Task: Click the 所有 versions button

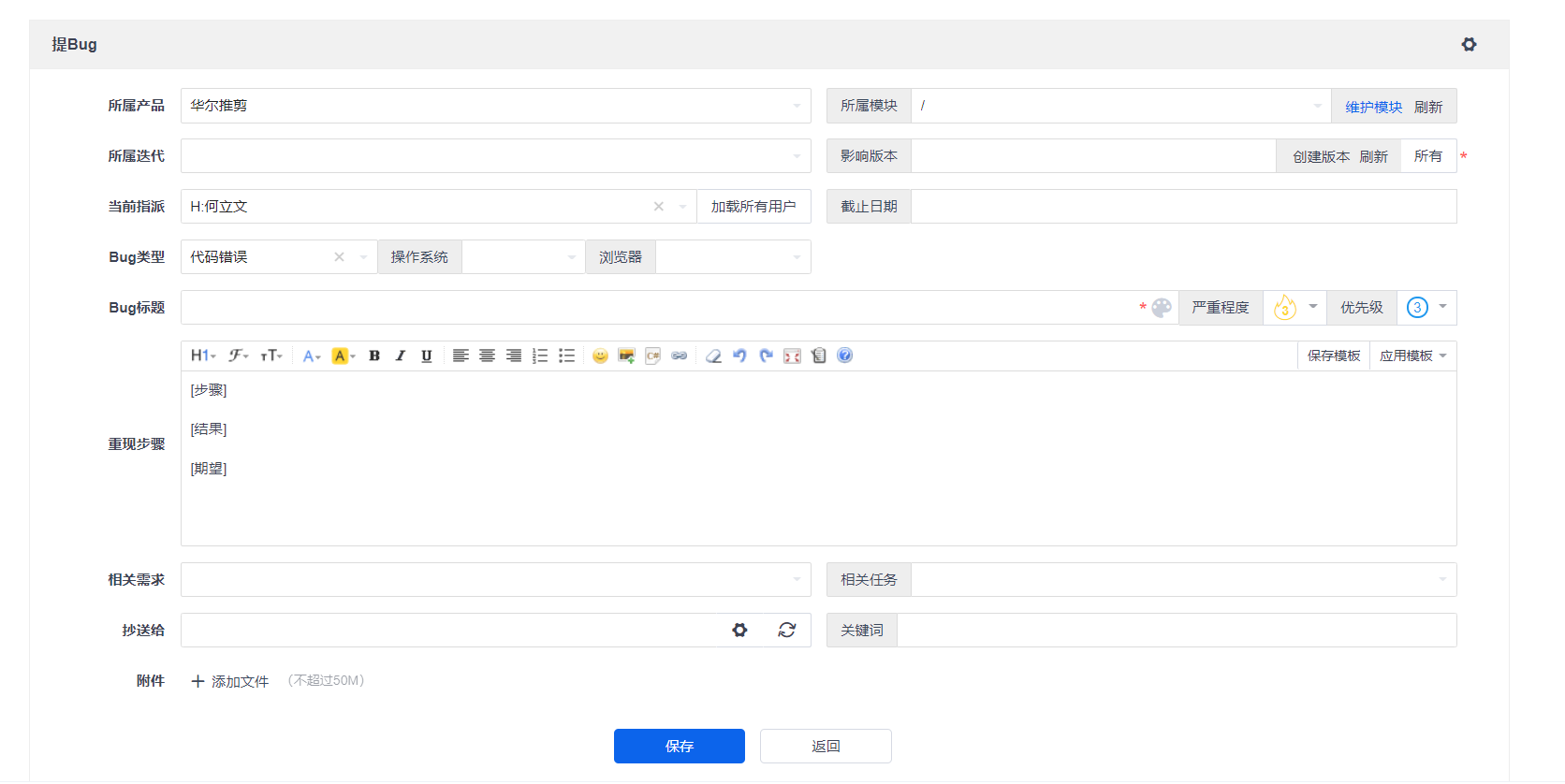Action: point(1428,156)
